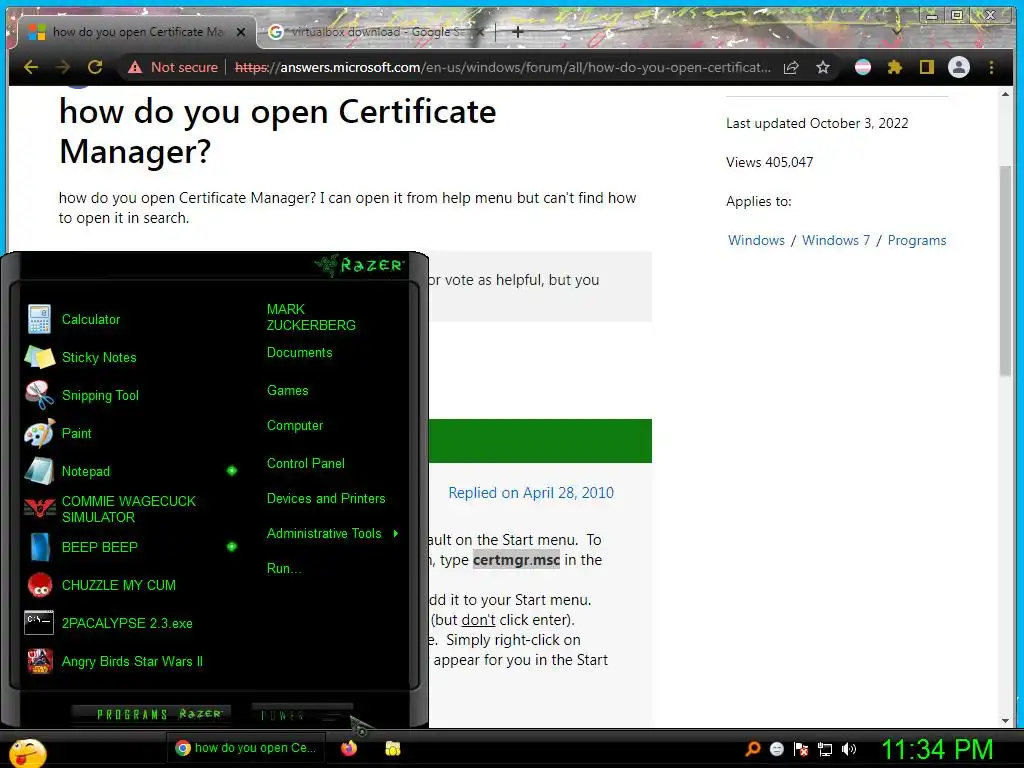Open the Chrome profile avatar
The width and height of the screenshot is (1024, 768).
tap(959, 67)
